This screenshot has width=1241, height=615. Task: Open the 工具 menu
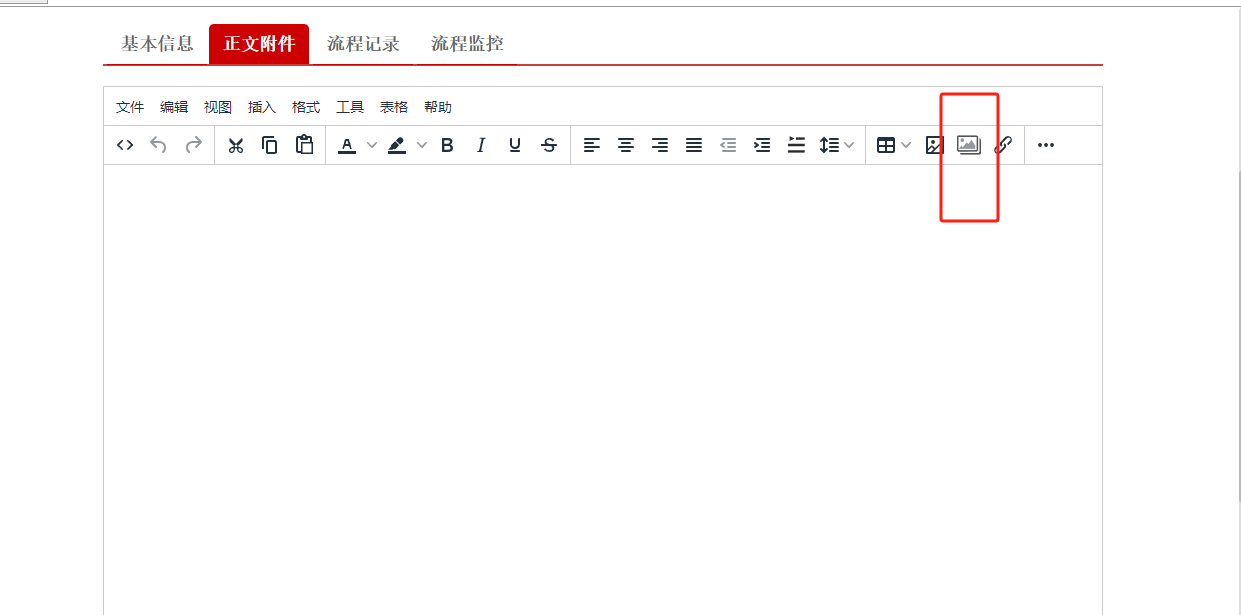(350, 107)
